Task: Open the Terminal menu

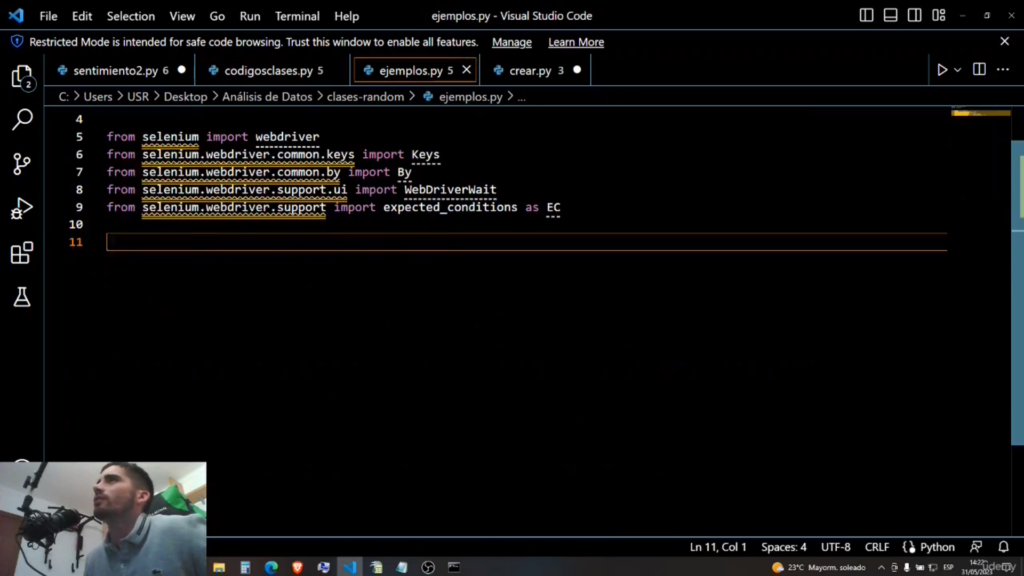Action: click(x=297, y=16)
